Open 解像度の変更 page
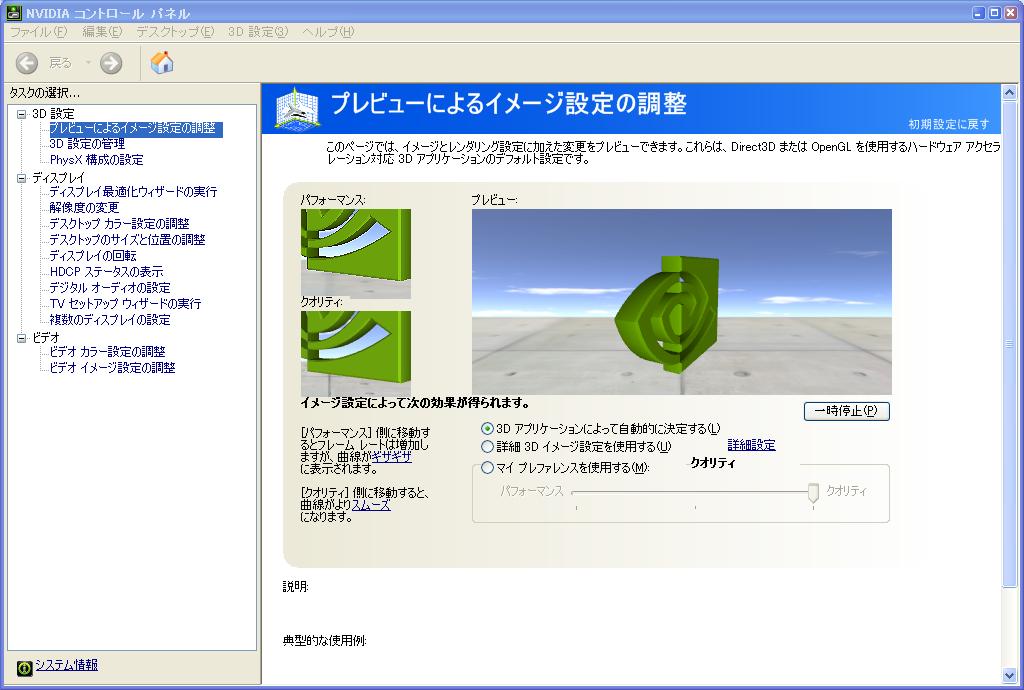Viewport: 1024px width, 690px height. coord(84,208)
